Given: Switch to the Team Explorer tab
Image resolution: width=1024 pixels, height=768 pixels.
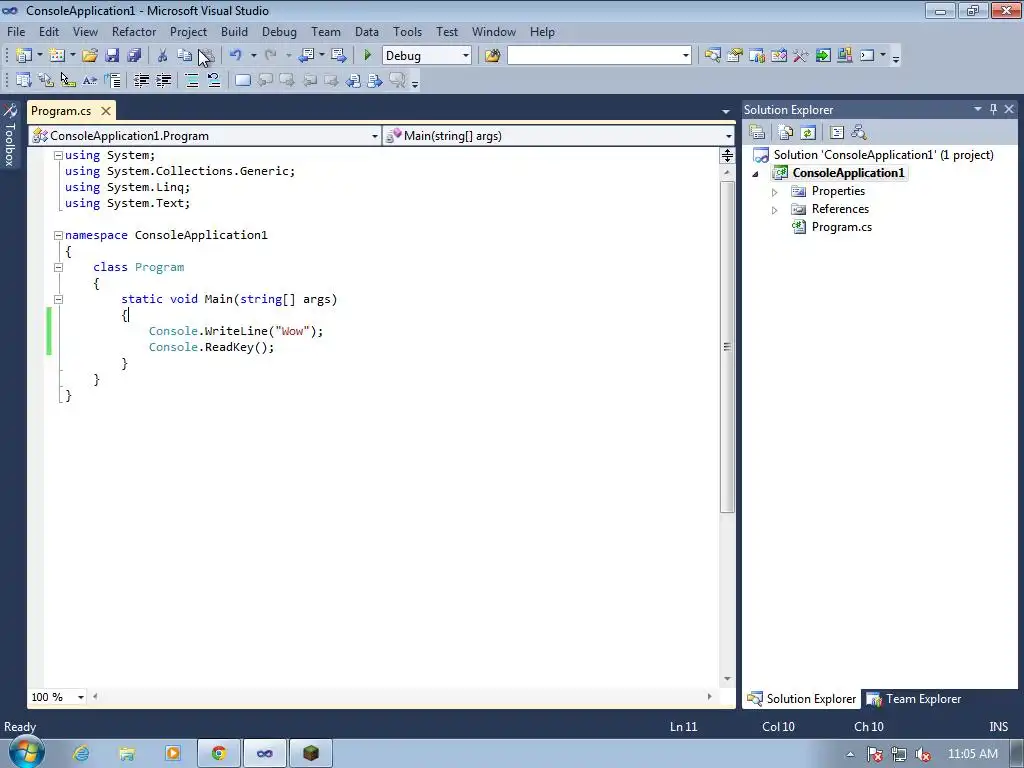Looking at the screenshot, I should click(x=914, y=699).
